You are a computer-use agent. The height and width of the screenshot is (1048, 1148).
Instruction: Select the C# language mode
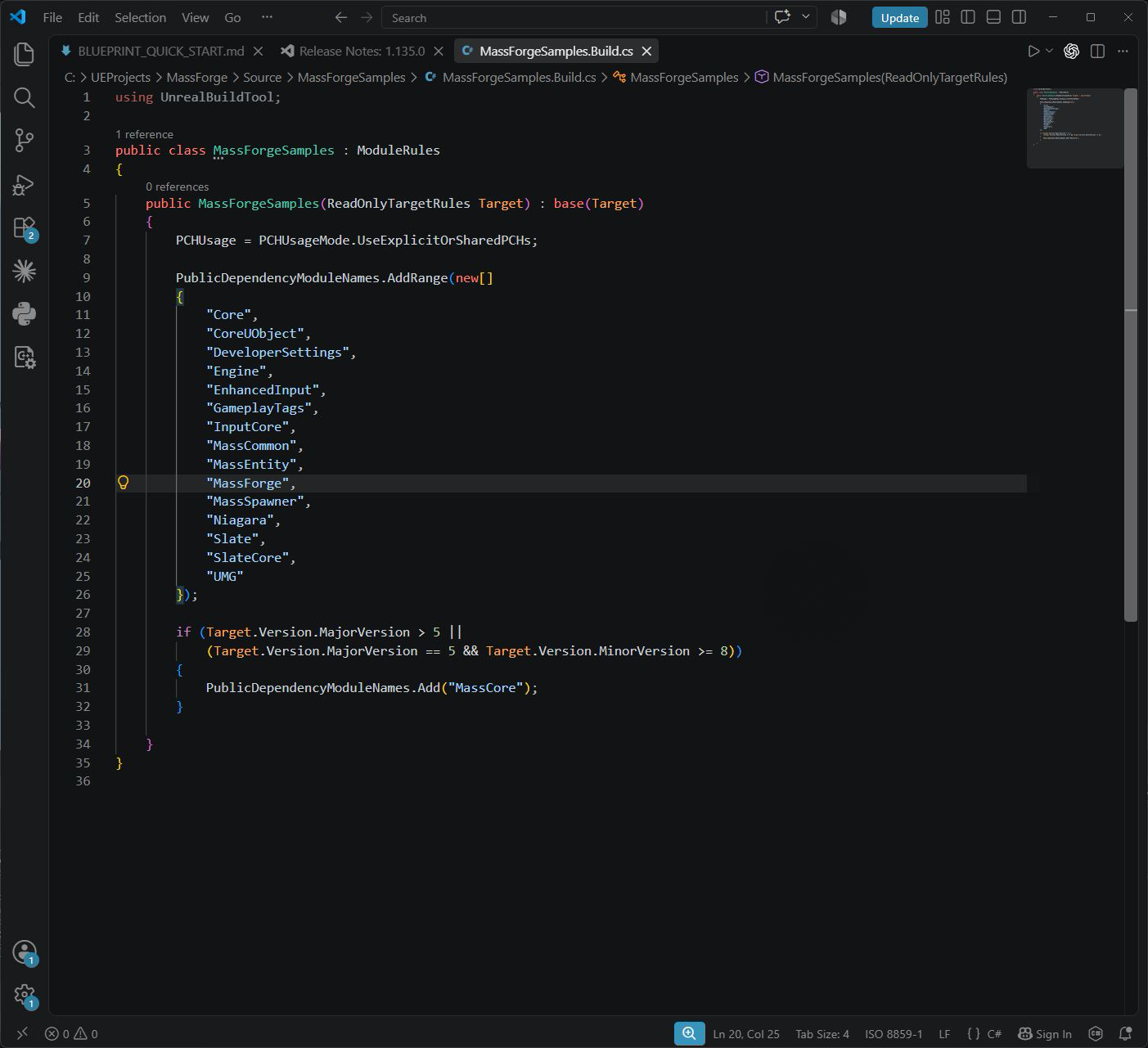pyautogui.click(x=994, y=1033)
